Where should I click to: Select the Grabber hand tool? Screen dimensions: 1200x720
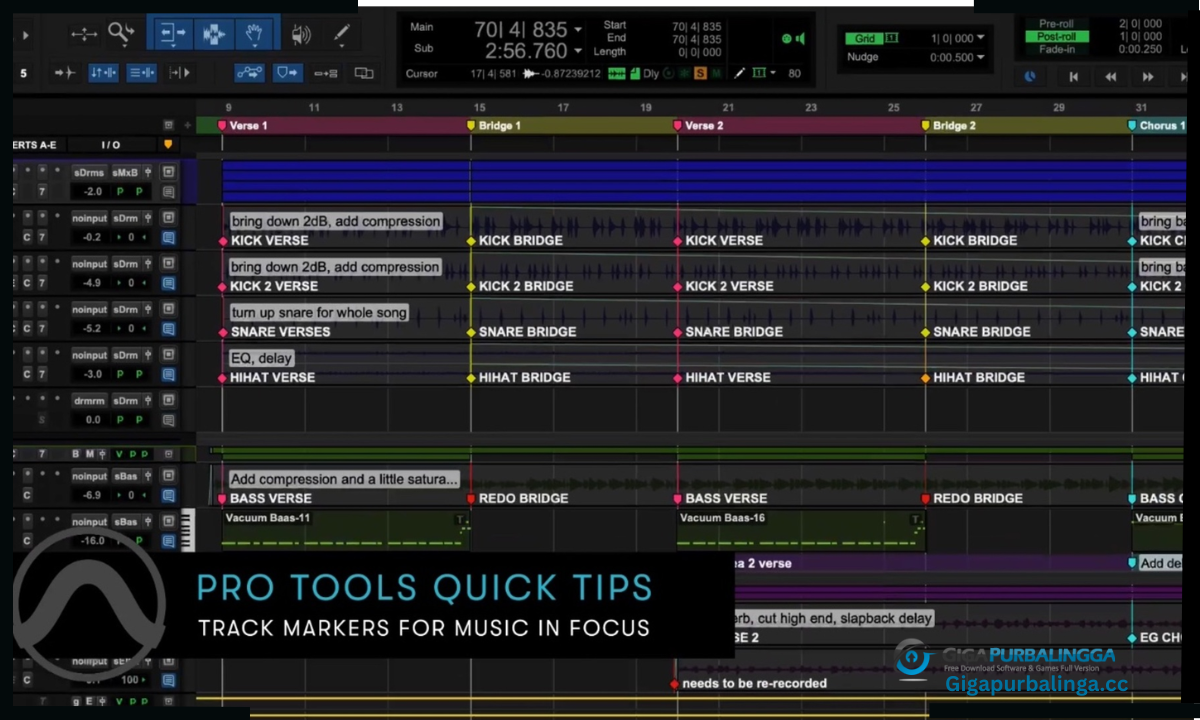coord(254,34)
